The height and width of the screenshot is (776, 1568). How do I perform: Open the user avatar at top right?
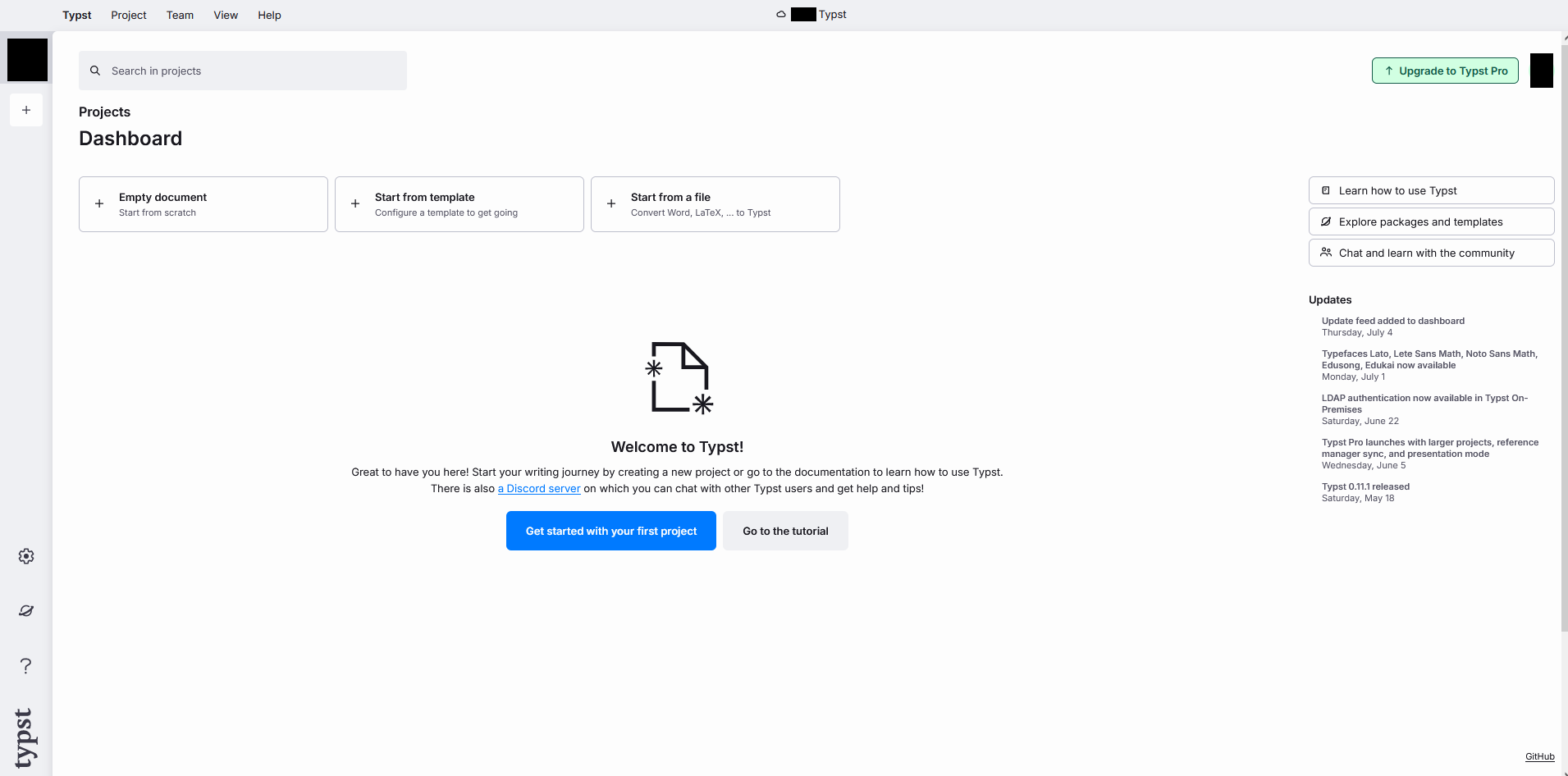click(x=1542, y=71)
